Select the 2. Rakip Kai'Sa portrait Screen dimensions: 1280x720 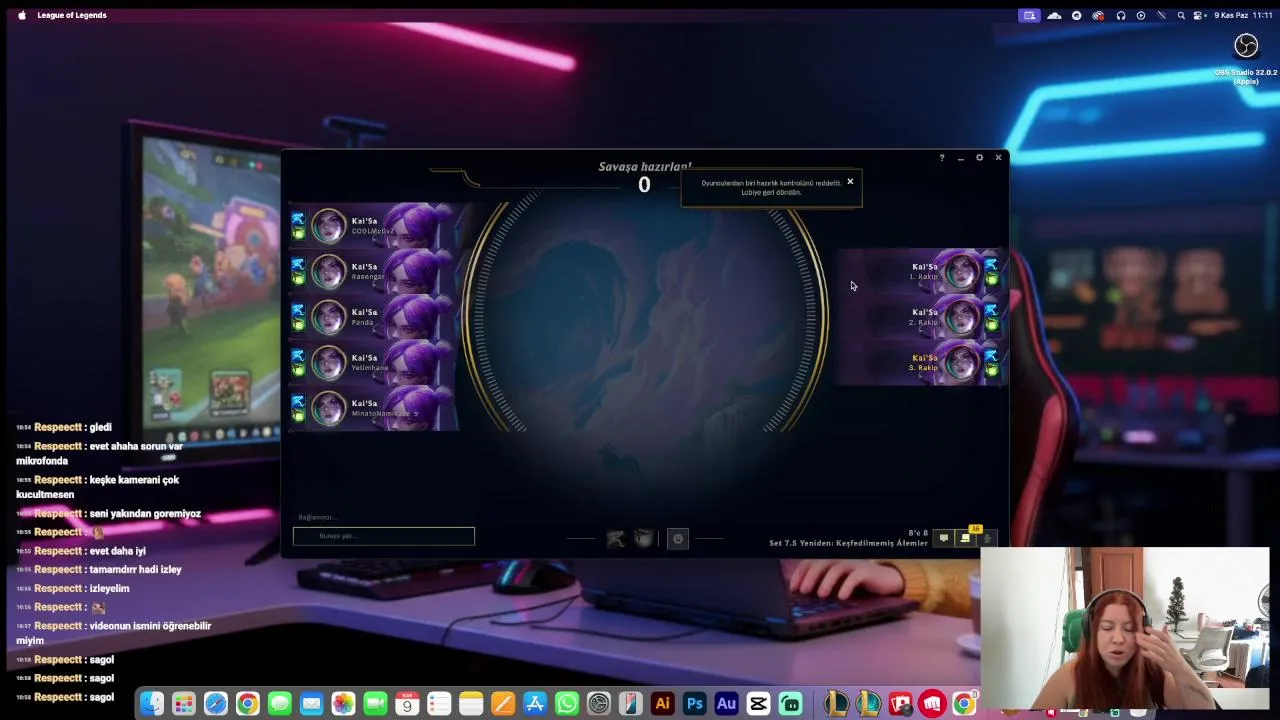[x=961, y=317]
